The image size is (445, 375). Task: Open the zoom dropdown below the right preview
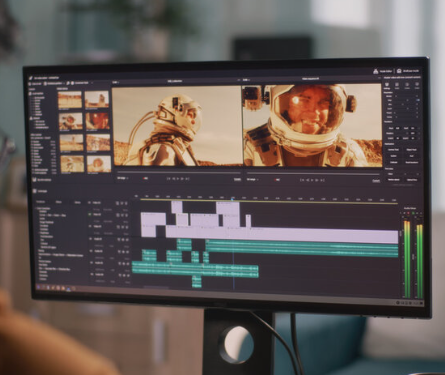coord(253,179)
